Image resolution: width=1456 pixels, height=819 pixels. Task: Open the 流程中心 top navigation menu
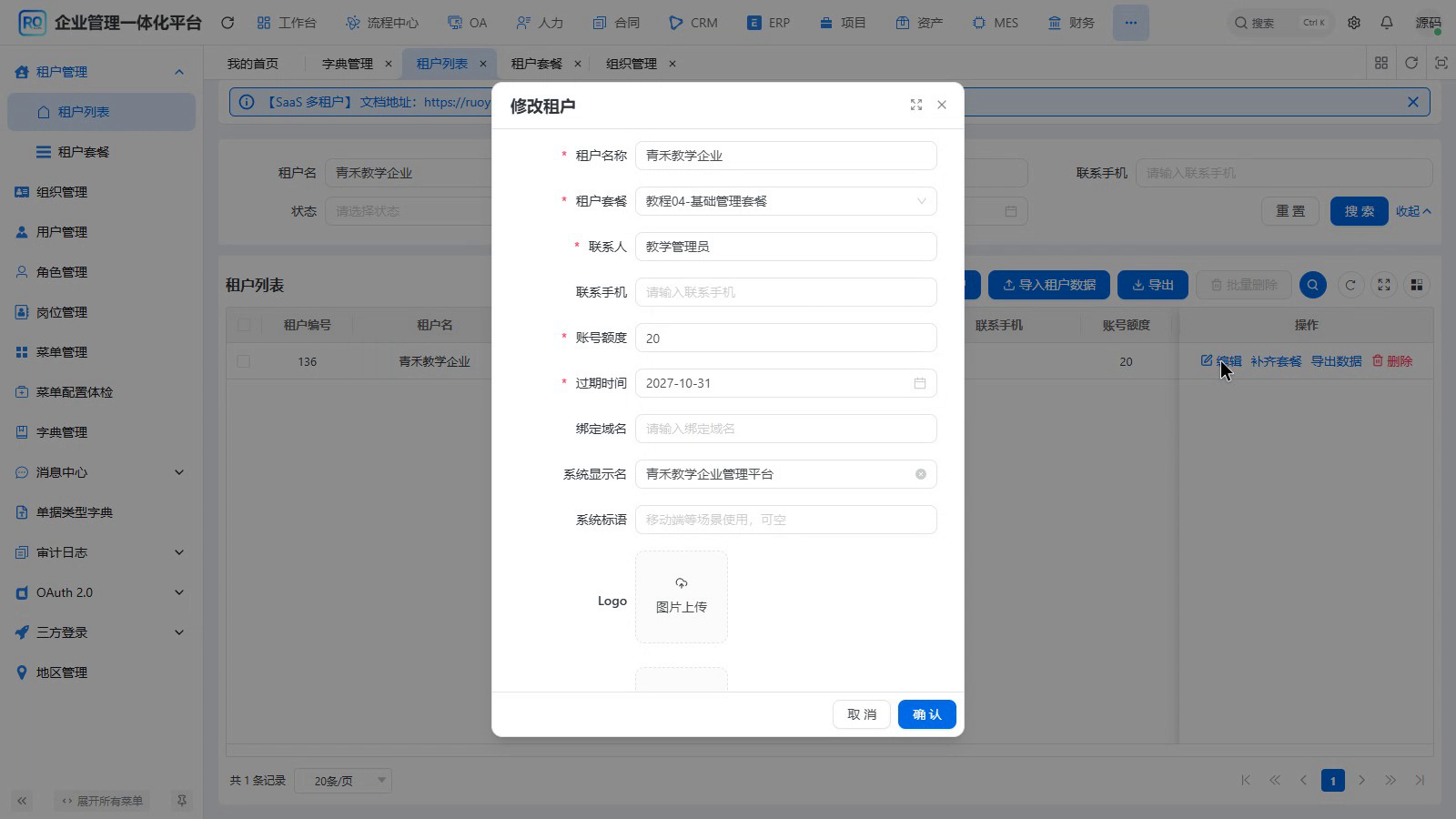tap(382, 23)
